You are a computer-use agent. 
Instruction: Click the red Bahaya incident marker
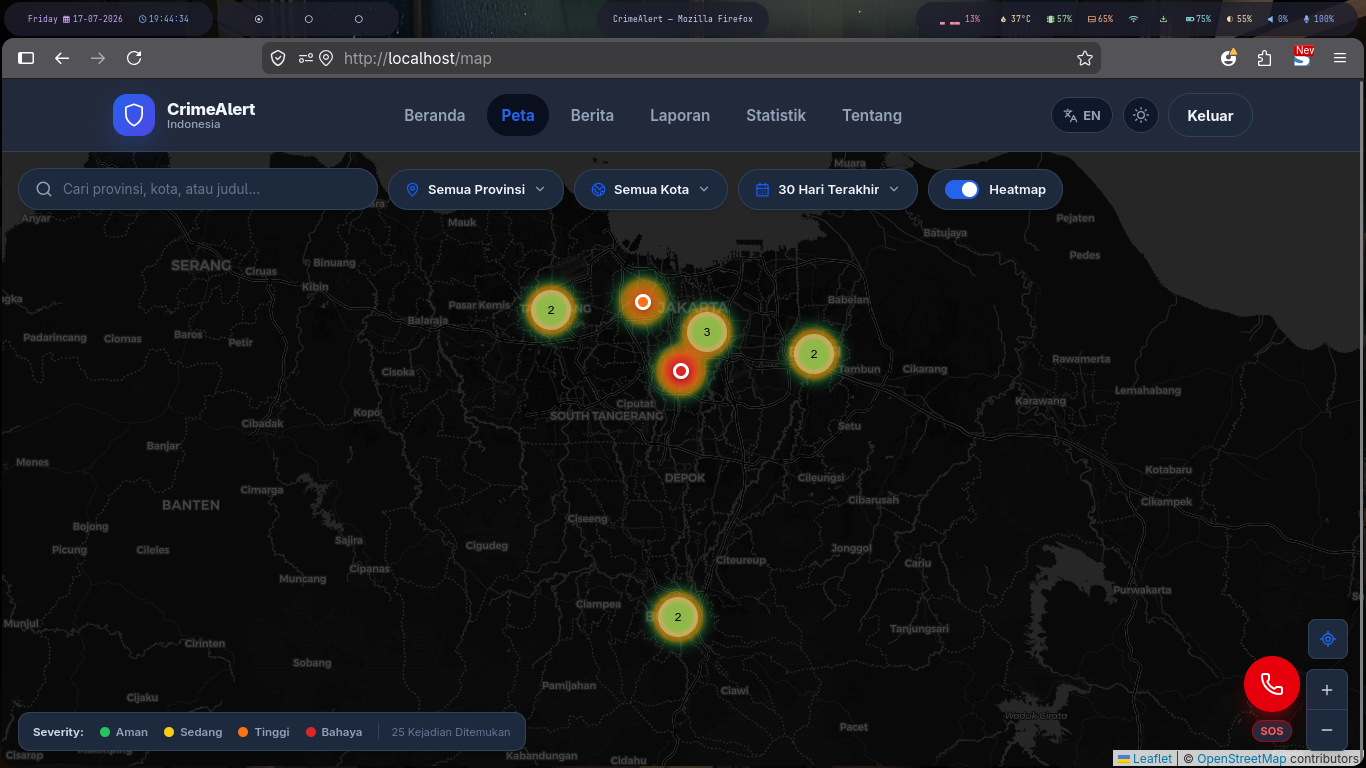pos(681,371)
